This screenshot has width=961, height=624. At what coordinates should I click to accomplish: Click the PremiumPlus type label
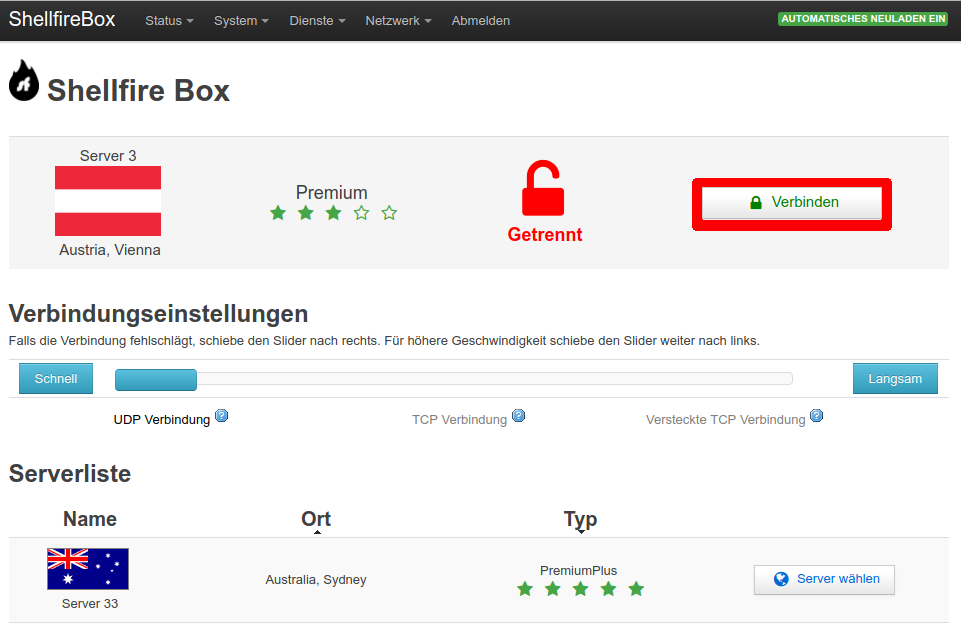[579, 571]
